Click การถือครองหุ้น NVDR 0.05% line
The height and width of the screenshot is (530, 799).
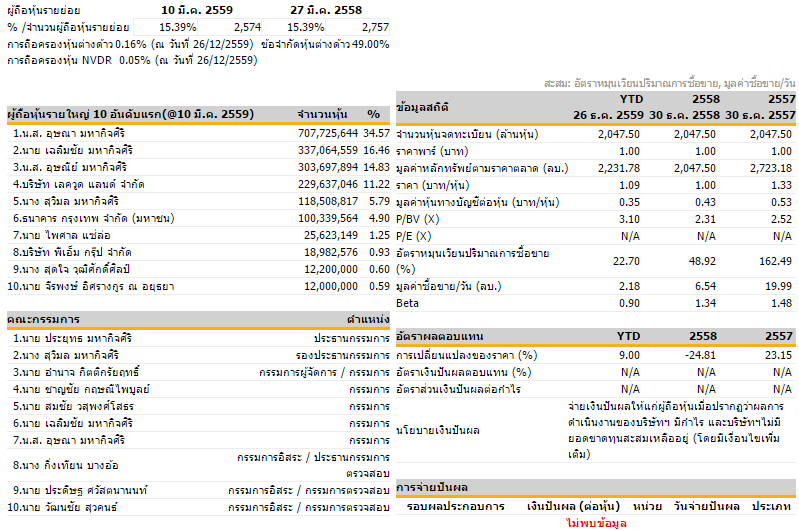click(132, 61)
